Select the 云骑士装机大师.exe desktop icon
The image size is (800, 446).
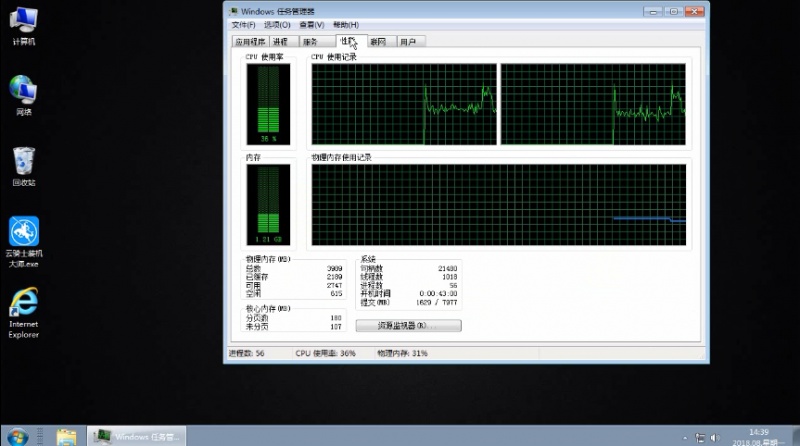(x=23, y=242)
